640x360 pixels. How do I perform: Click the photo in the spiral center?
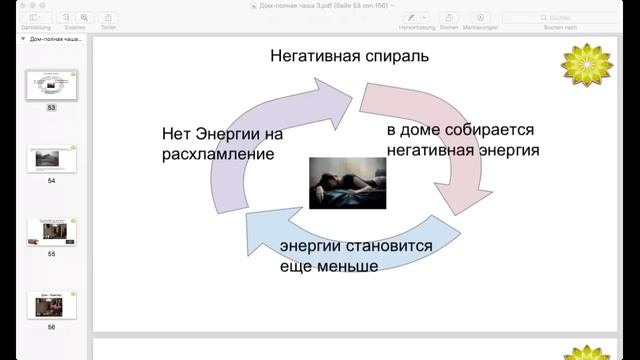347,183
